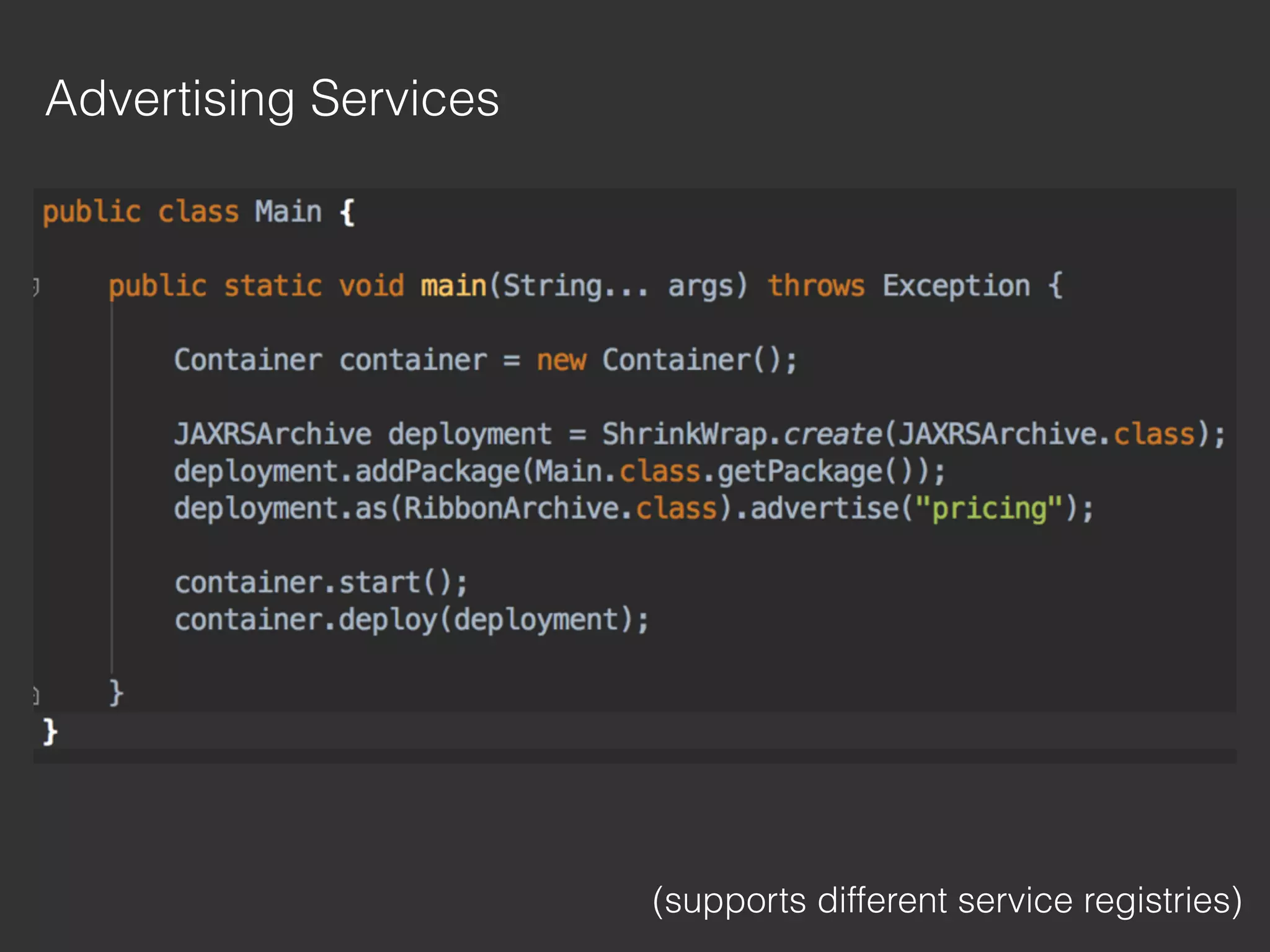
Task: Click the 'advertise' method call
Action: (824, 509)
